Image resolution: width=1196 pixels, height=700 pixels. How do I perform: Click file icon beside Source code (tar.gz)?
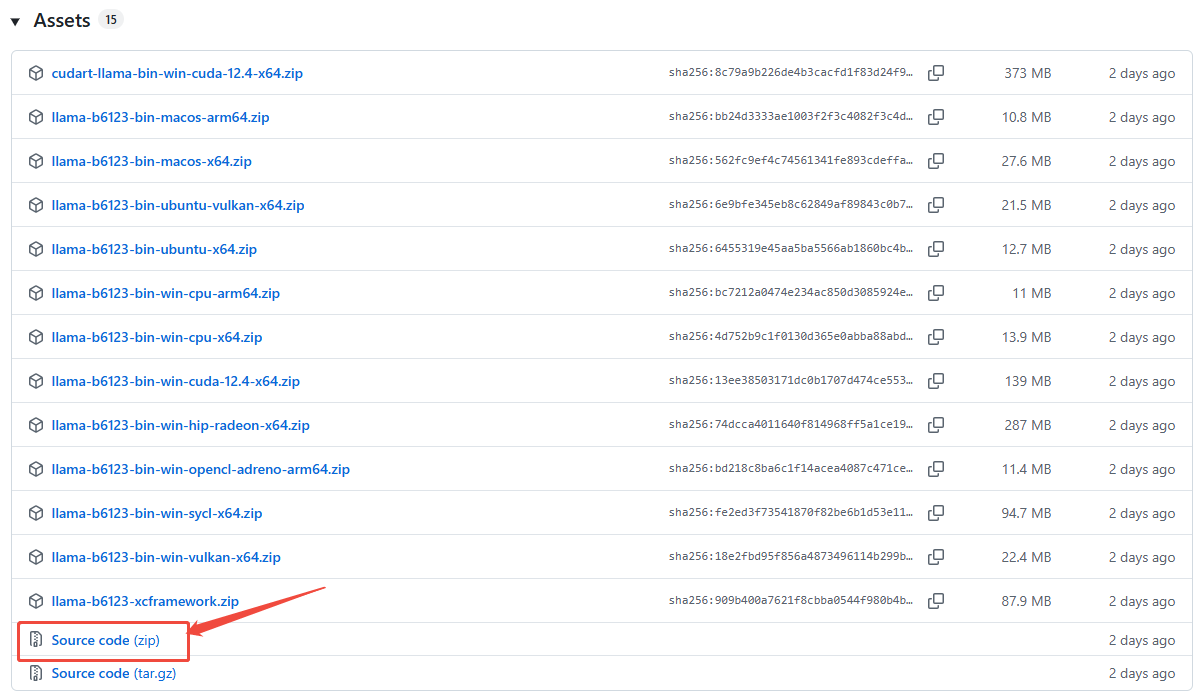(x=36, y=673)
